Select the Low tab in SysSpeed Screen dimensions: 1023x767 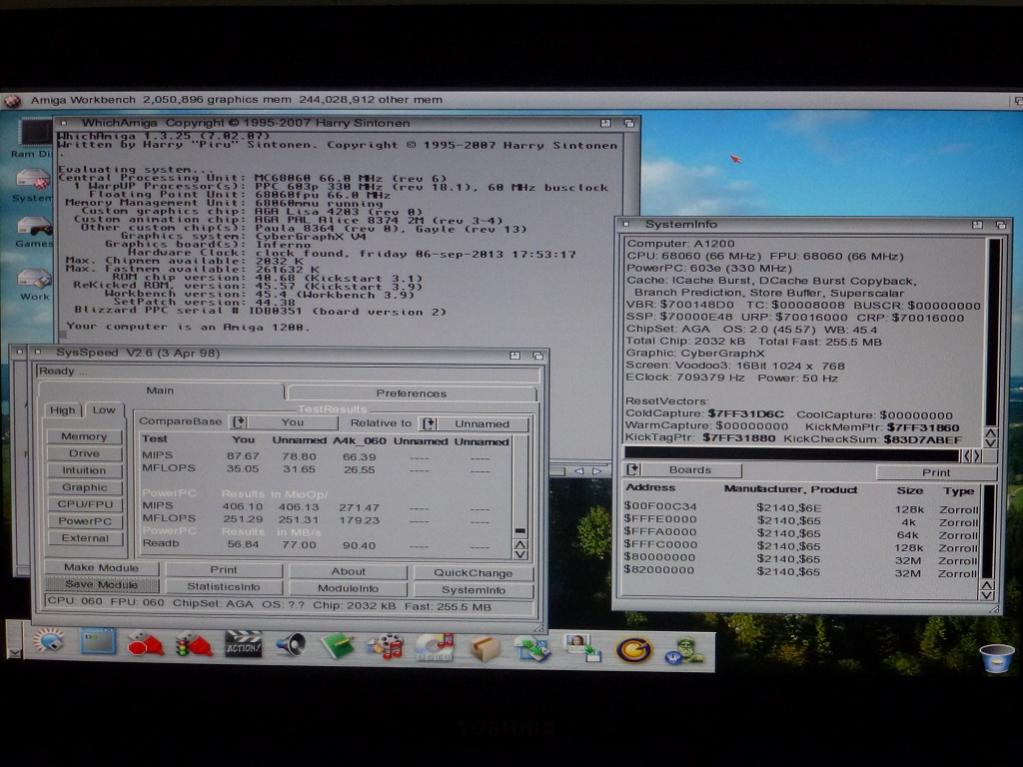pos(104,410)
